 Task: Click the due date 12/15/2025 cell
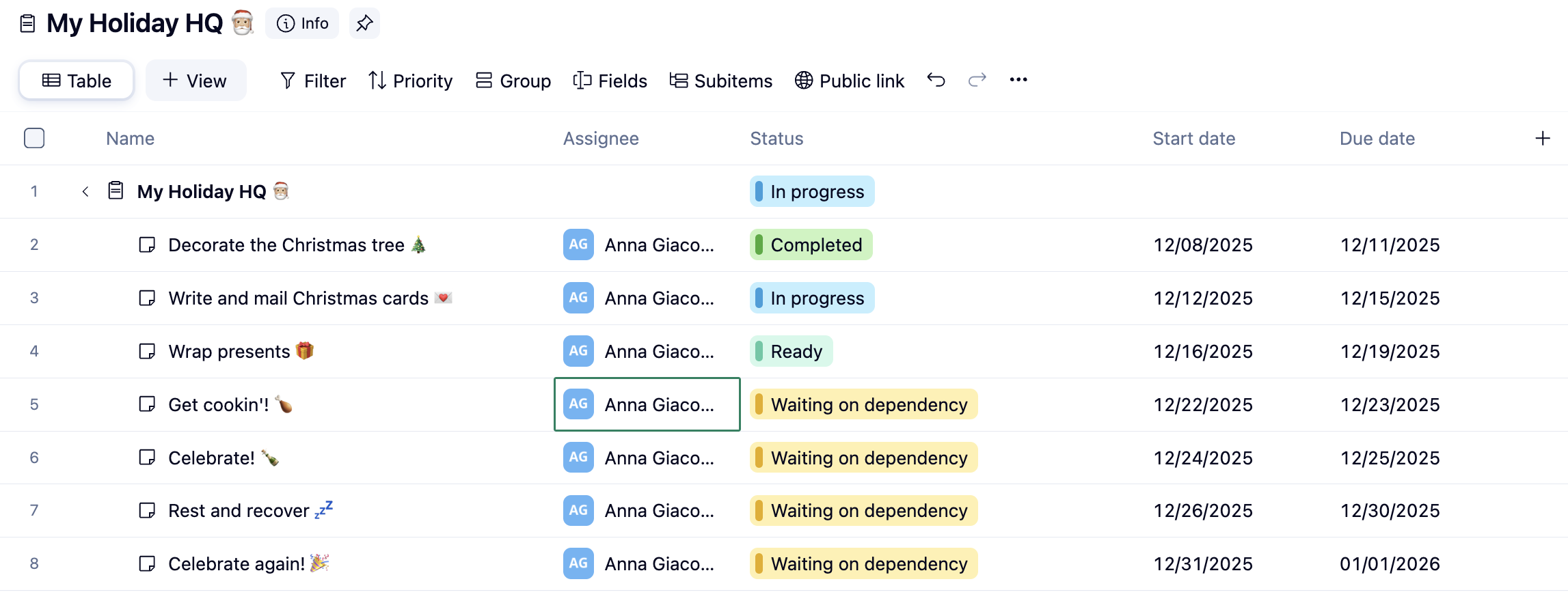tap(1390, 298)
